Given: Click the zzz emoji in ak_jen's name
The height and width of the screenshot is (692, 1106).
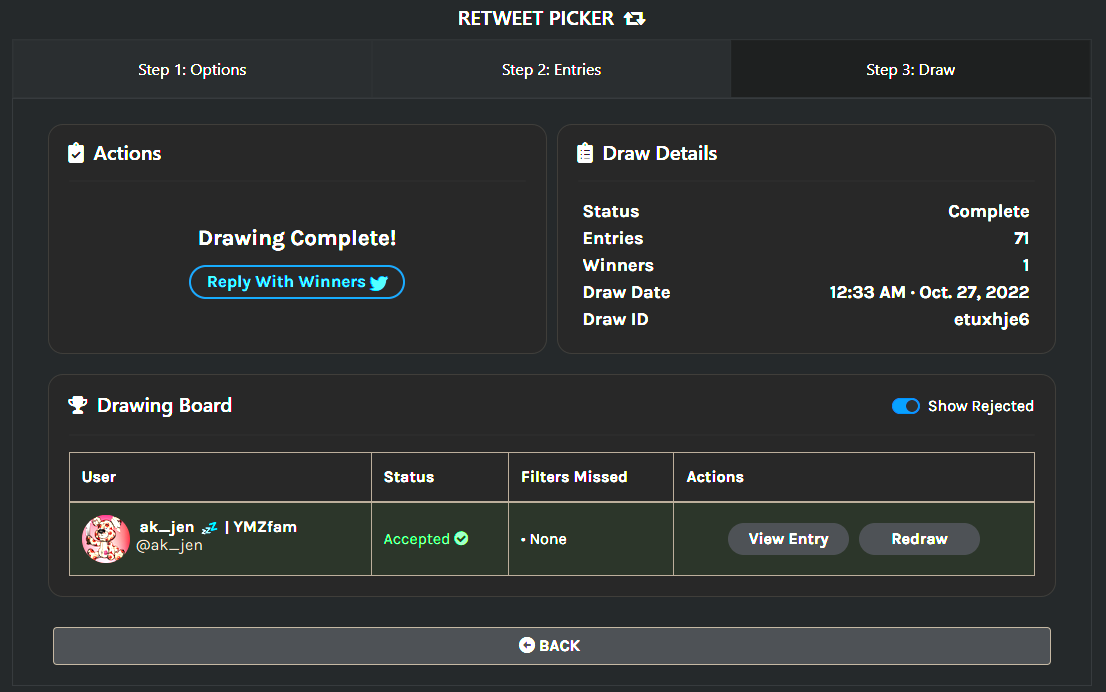Looking at the screenshot, I should [x=209, y=528].
